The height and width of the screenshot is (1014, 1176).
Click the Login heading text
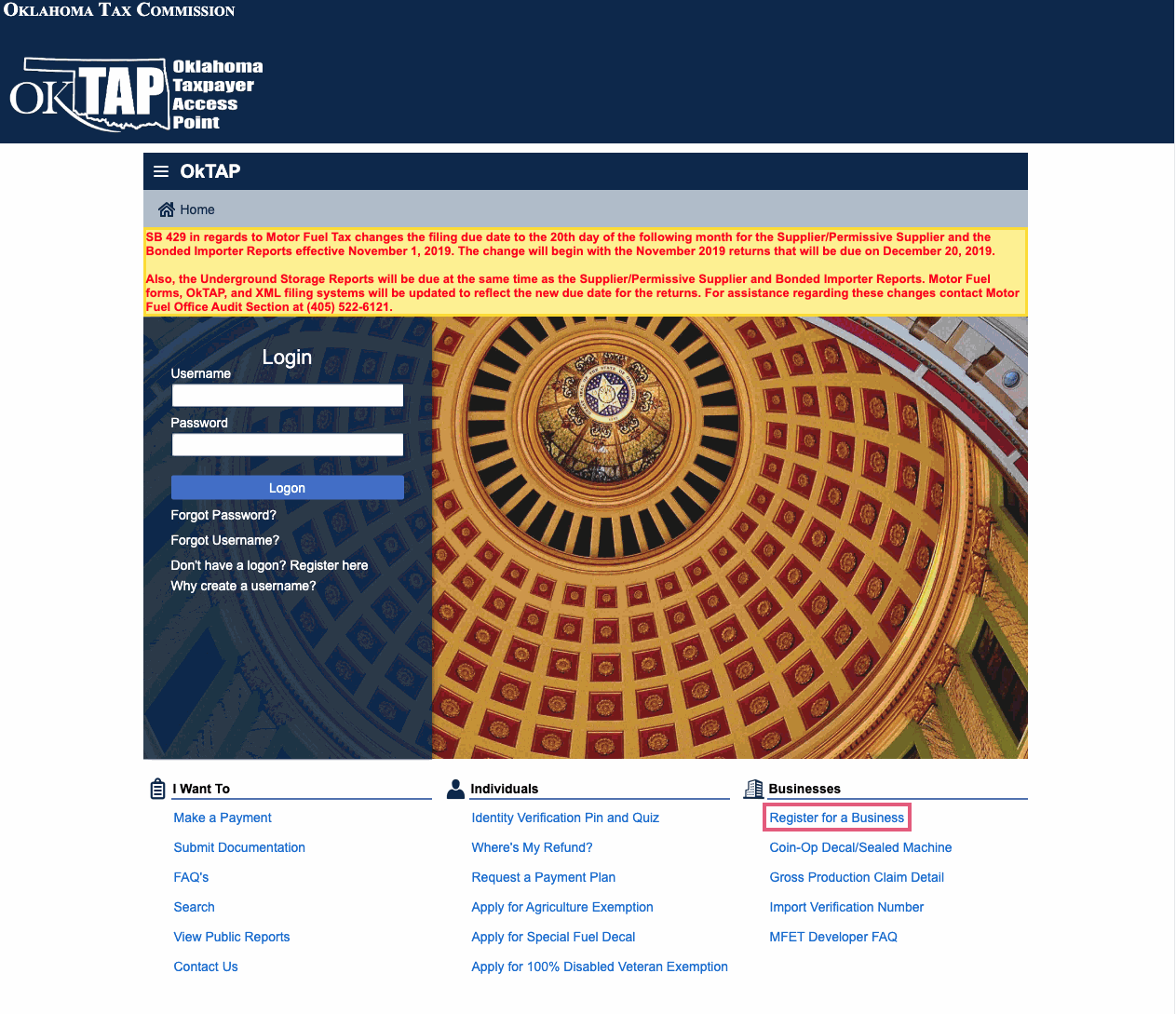pyautogui.click(x=287, y=358)
